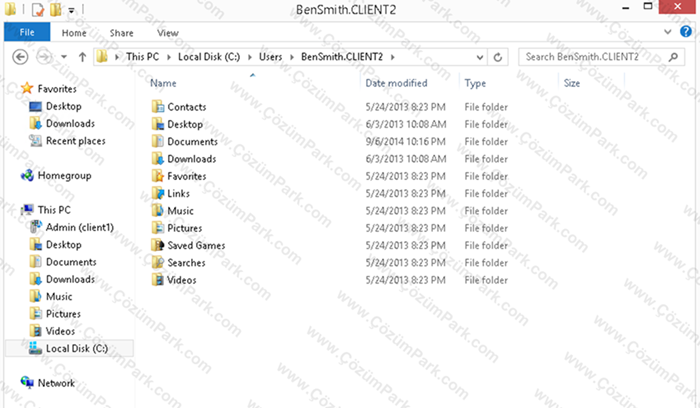Select the Saved Games folder icon
Viewport: 700px width, 408px height.
tap(158, 246)
